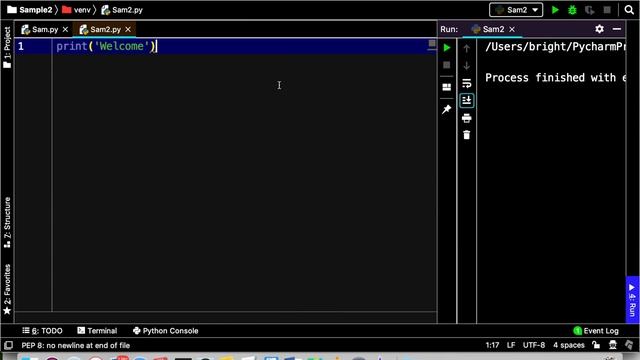Click the inspector hat icon in status bar
The height and width of the screenshot is (360, 640).
[x=613, y=345]
